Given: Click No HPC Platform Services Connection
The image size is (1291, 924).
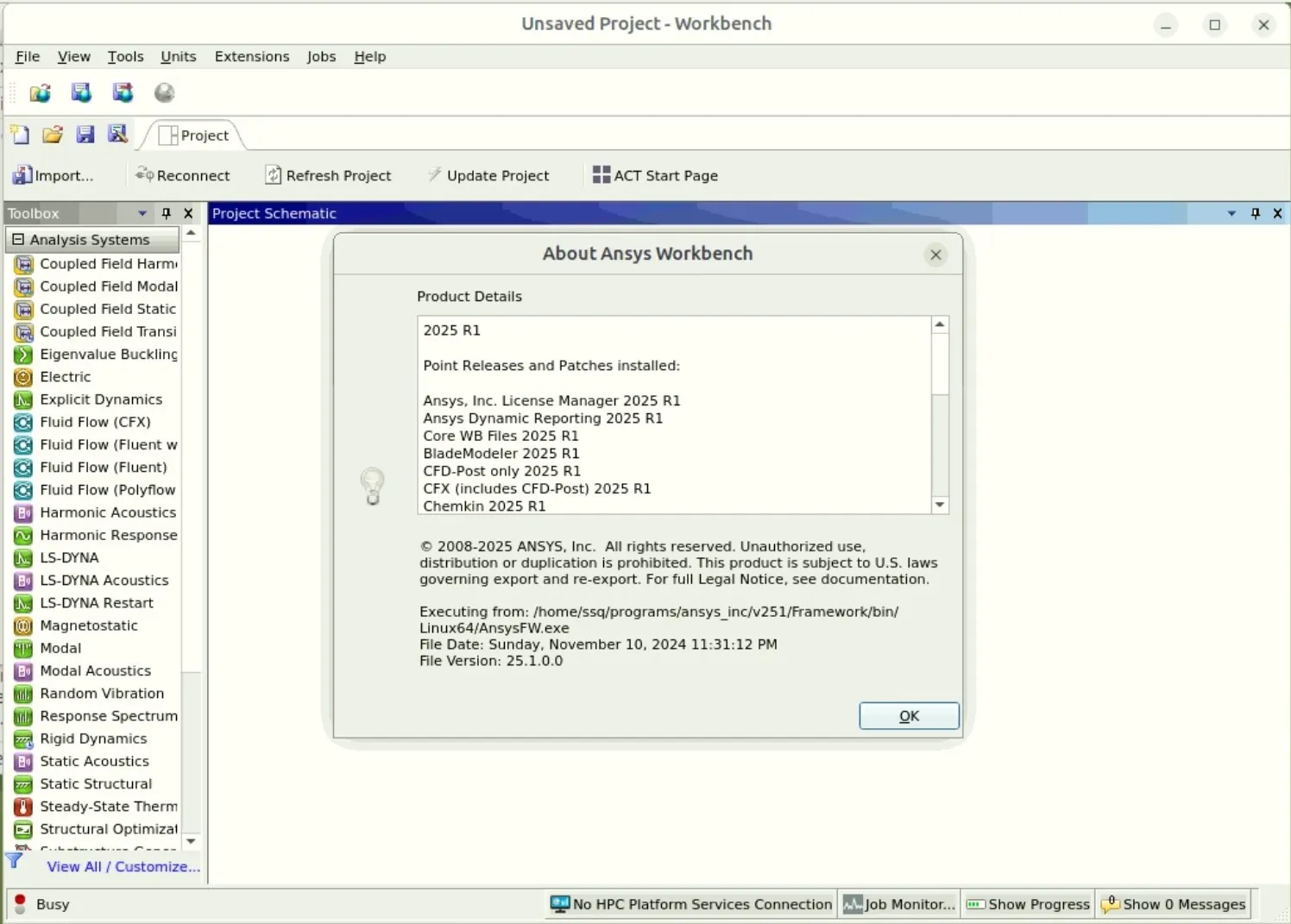Looking at the screenshot, I should click(692, 904).
